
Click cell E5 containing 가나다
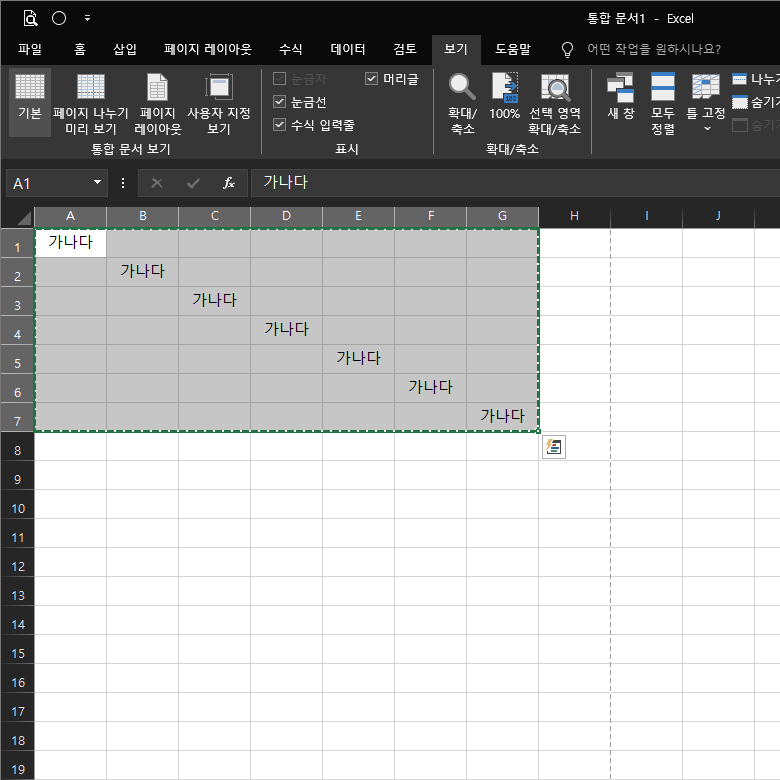358,359
